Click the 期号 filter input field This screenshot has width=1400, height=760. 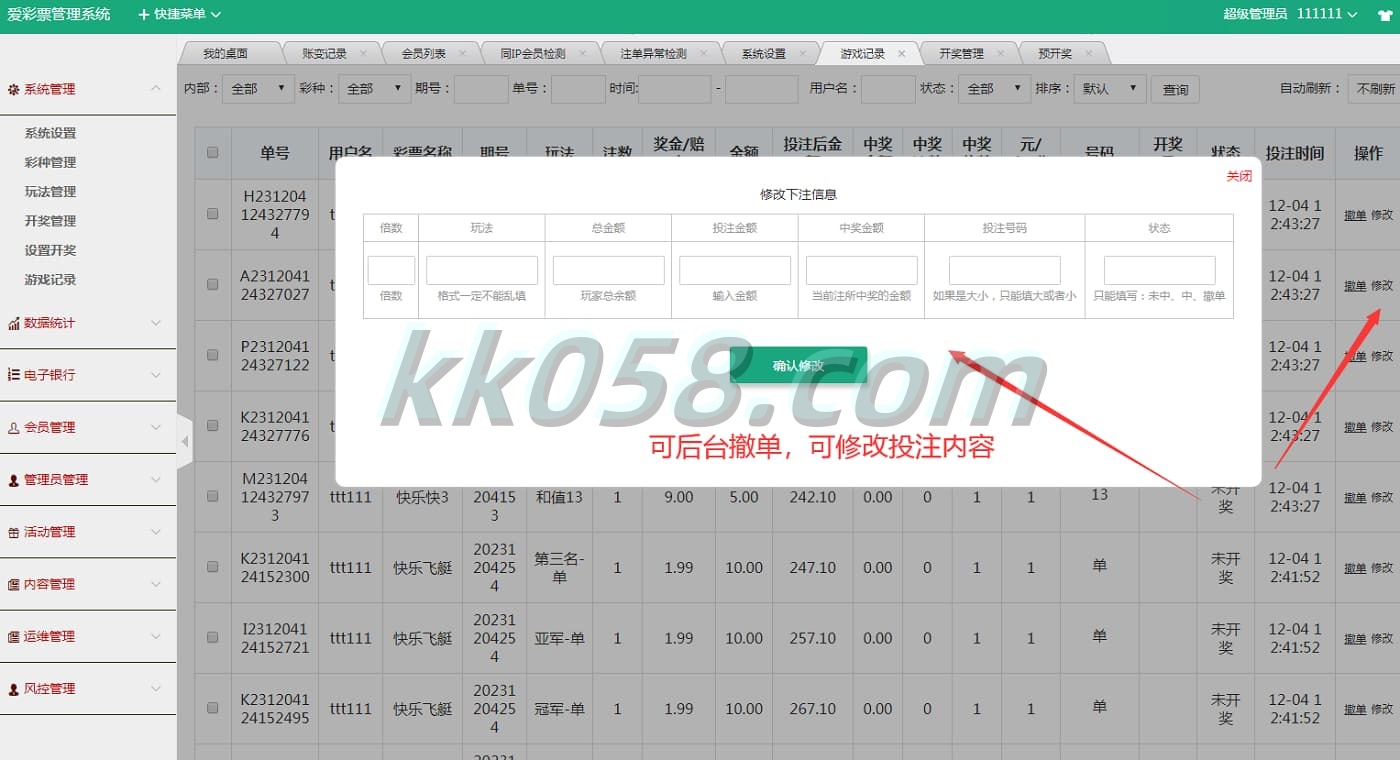tap(481, 89)
